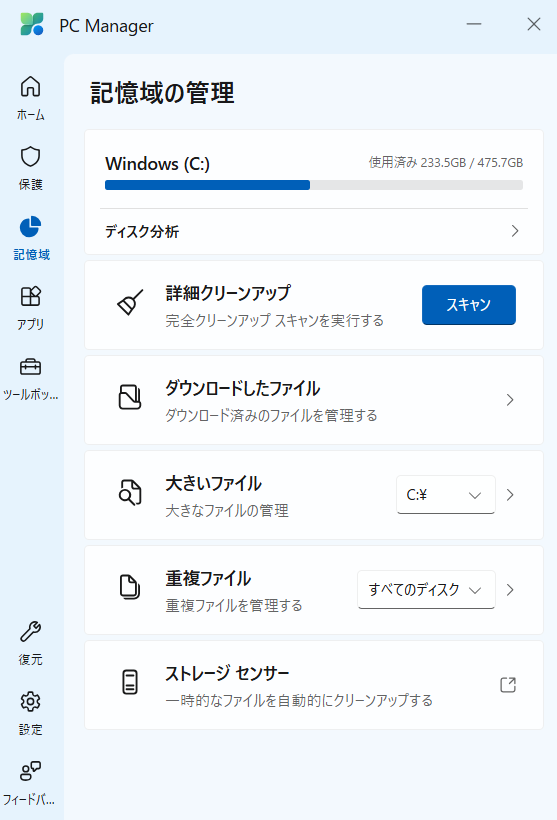Select the 記憶域 storage pie icon
Screen dimensions: 557x820
tap(30, 226)
